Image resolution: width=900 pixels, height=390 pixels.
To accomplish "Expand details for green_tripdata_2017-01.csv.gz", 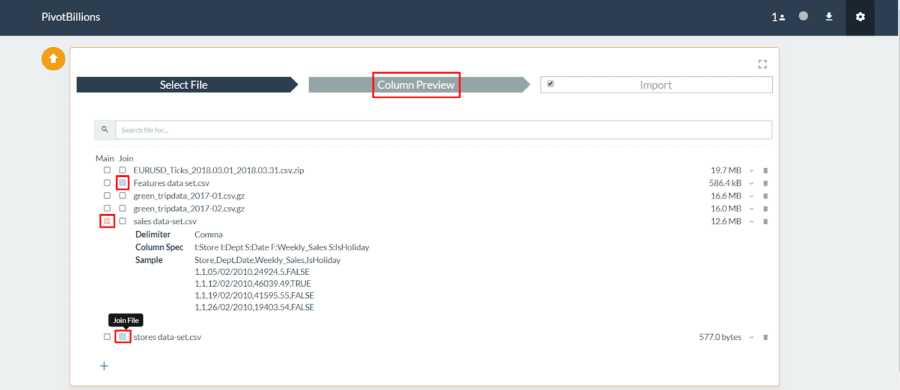I will 751,196.
